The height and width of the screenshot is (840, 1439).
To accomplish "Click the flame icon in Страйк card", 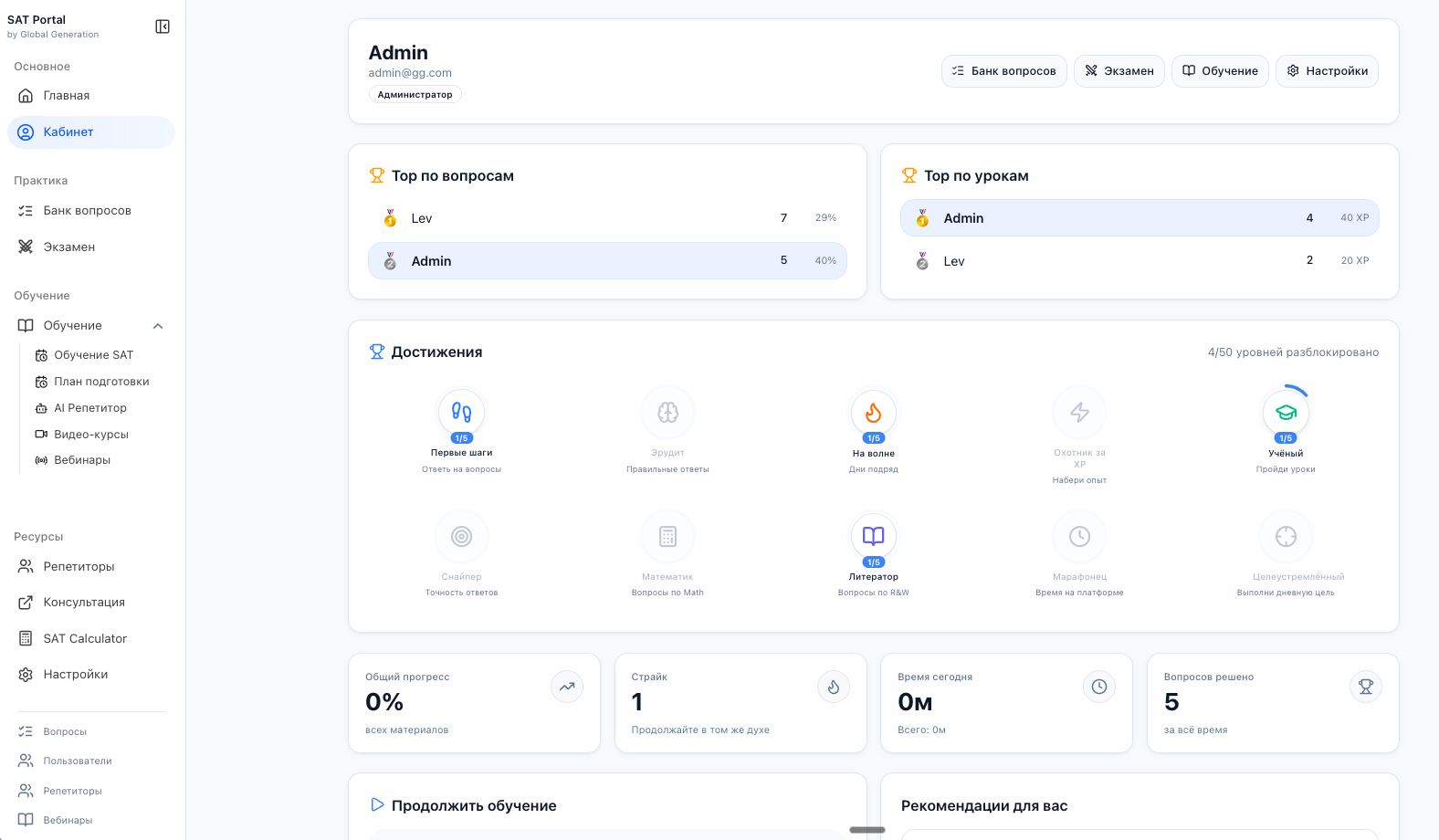I will (833, 687).
